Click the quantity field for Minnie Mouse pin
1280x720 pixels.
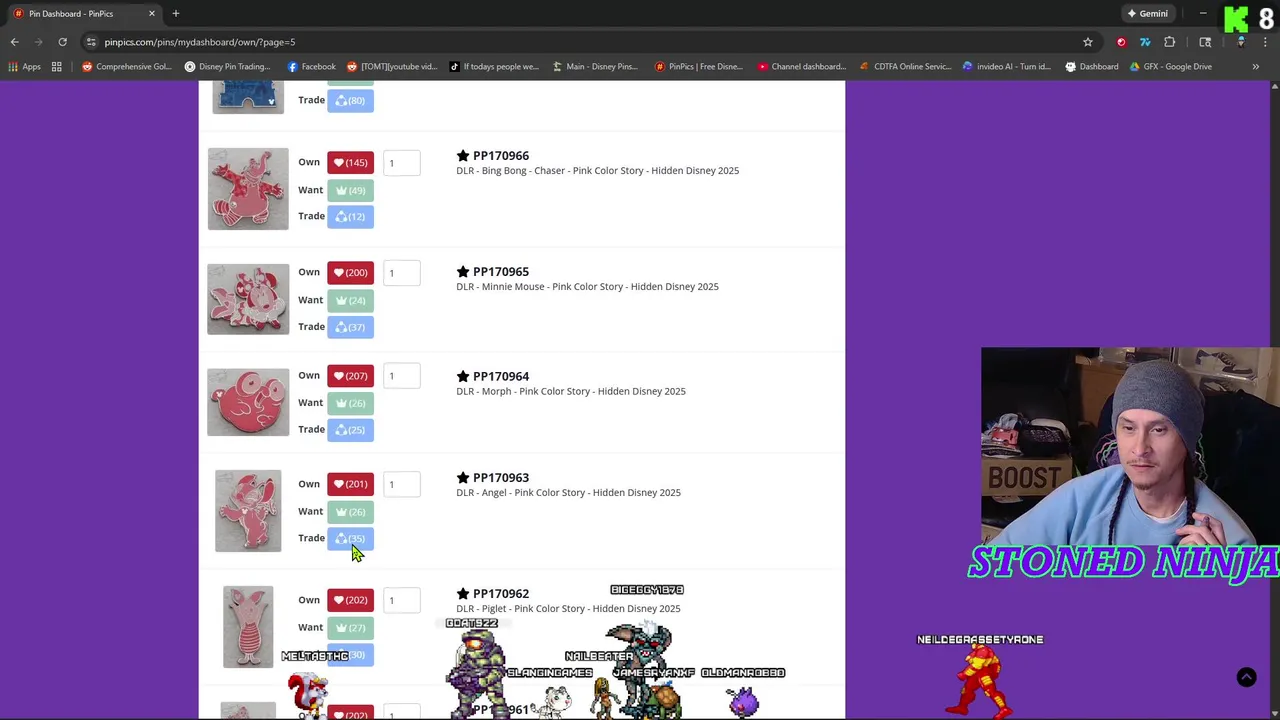pyautogui.click(x=402, y=273)
